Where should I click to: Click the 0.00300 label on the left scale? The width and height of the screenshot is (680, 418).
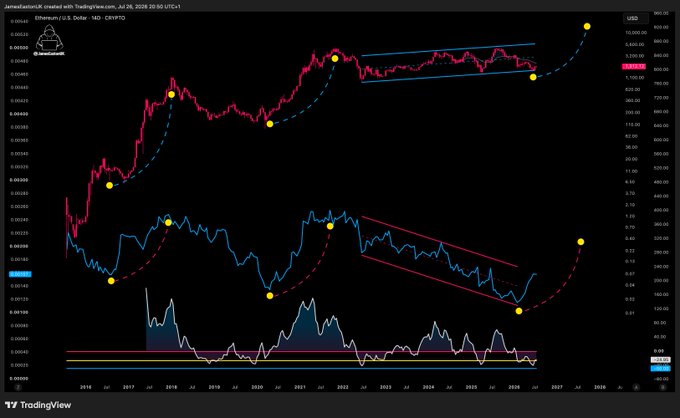point(19,180)
